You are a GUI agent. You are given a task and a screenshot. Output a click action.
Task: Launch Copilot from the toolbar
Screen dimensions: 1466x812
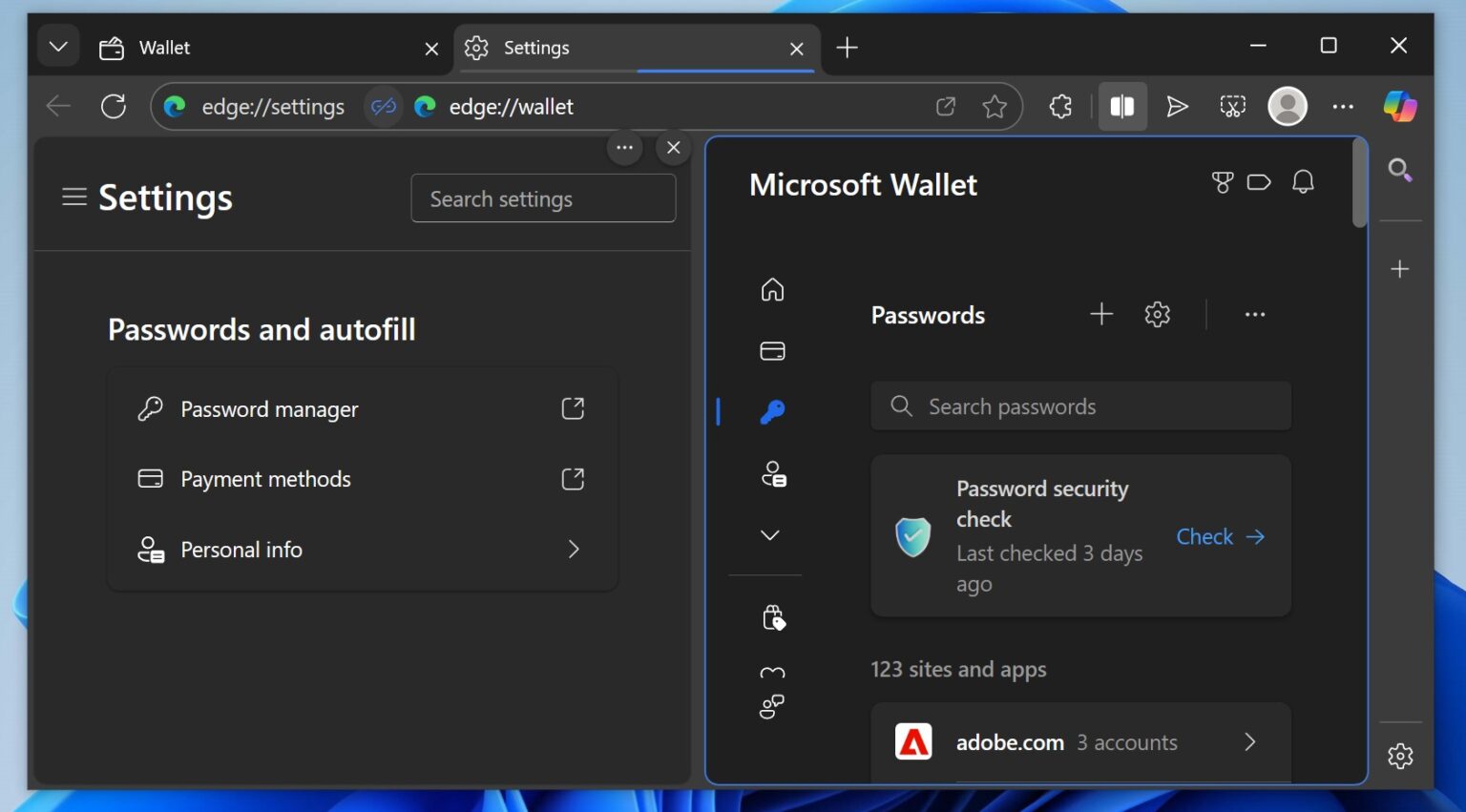1399,106
